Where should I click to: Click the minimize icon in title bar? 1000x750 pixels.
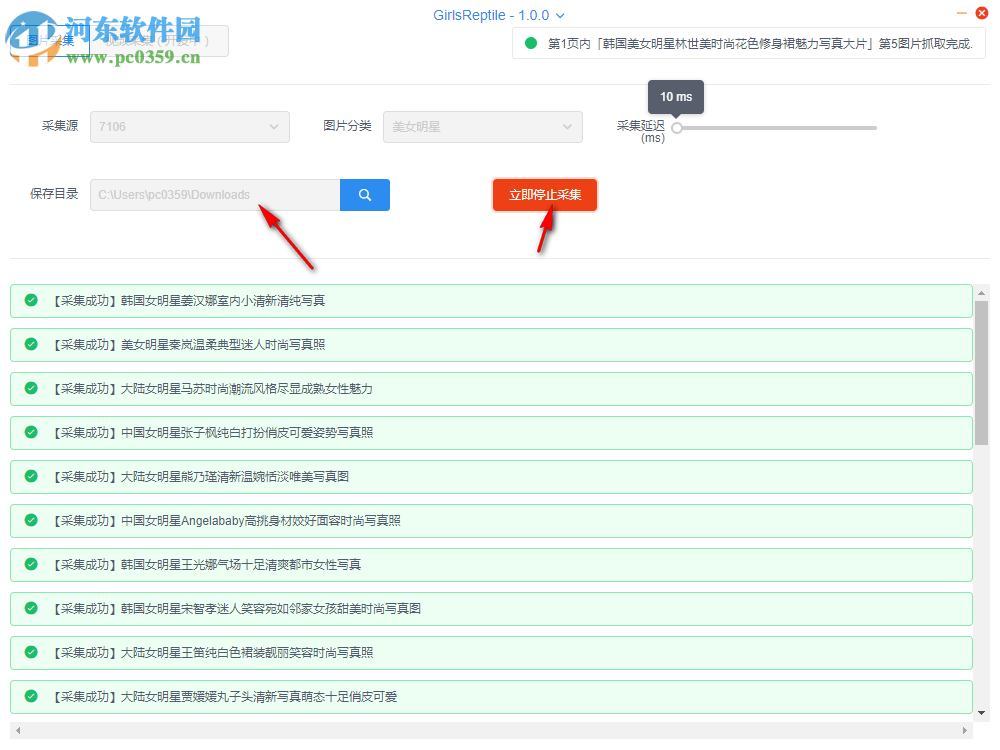(961, 13)
